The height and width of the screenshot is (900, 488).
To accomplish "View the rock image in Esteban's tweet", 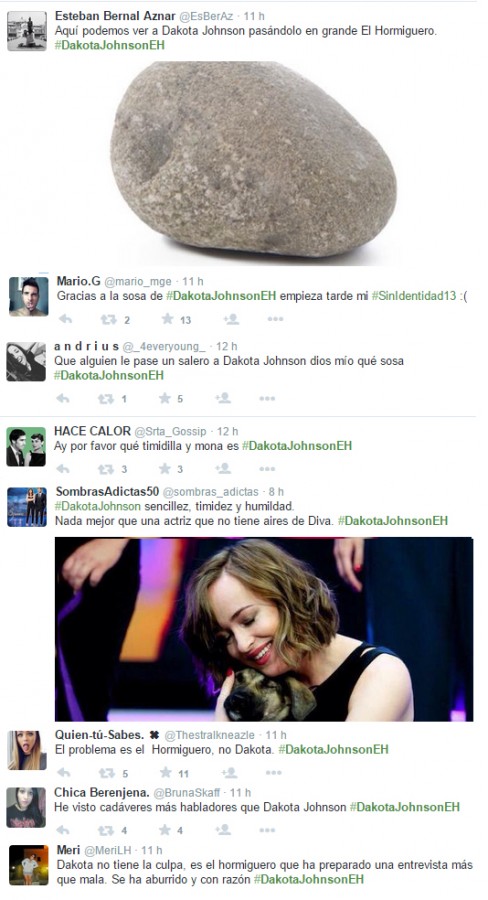I will point(253,163).
